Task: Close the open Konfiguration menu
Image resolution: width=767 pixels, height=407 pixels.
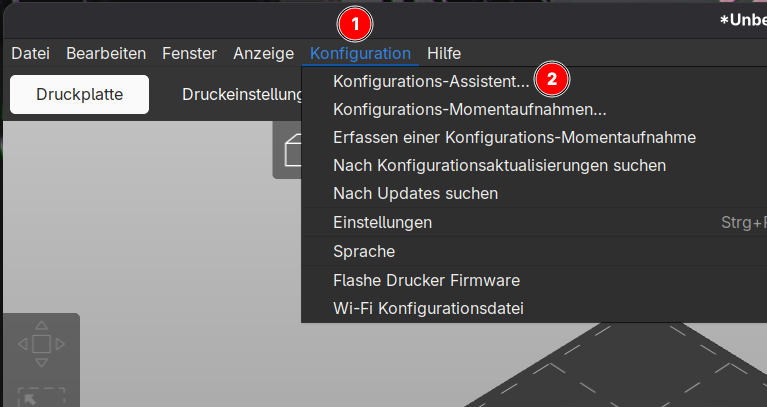Action: click(360, 53)
